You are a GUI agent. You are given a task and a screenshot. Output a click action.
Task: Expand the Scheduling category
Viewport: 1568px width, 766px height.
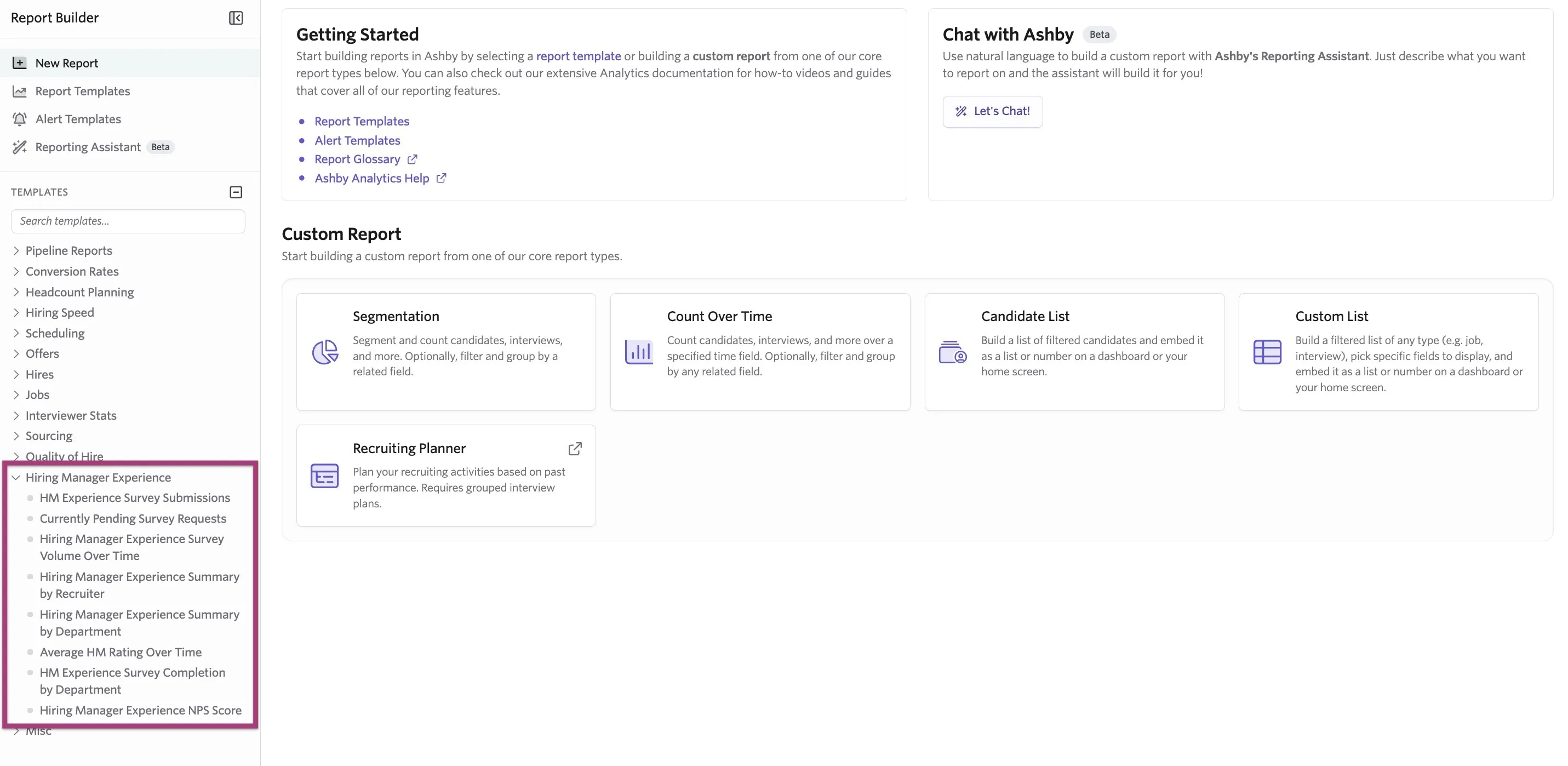(x=16, y=333)
